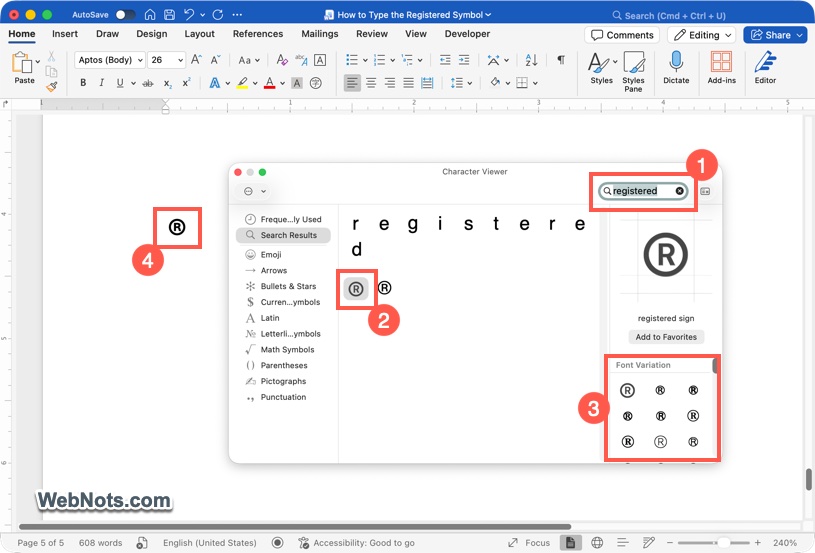Click the Character Viewer search field
Viewport: 815px width, 553px height.
[643, 191]
